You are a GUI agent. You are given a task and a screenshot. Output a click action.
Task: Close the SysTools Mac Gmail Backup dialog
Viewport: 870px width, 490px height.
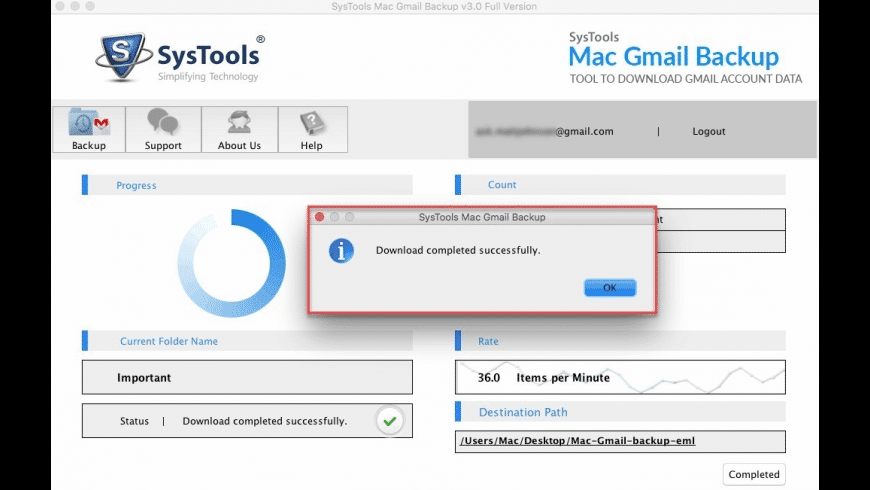[x=320, y=217]
